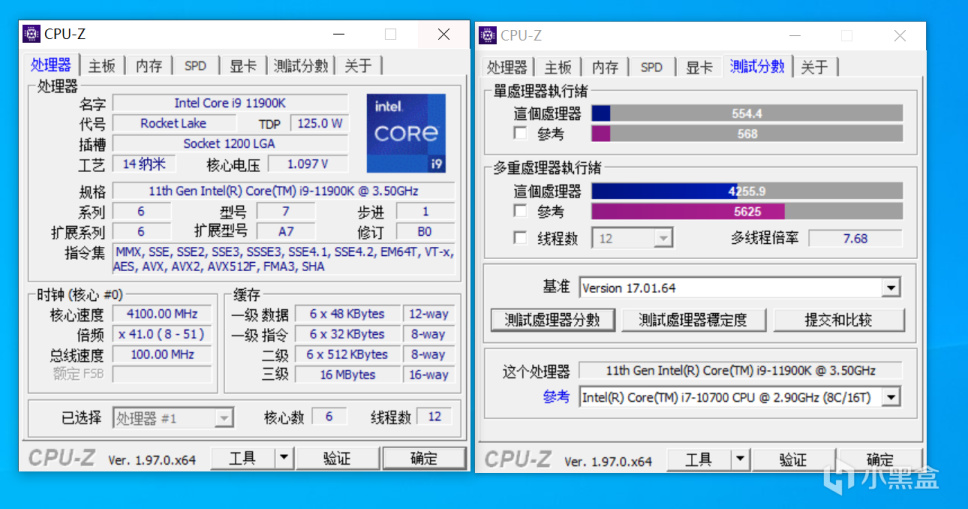Enable multi-thread 參考 checkbox

click(x=520, y=211)
